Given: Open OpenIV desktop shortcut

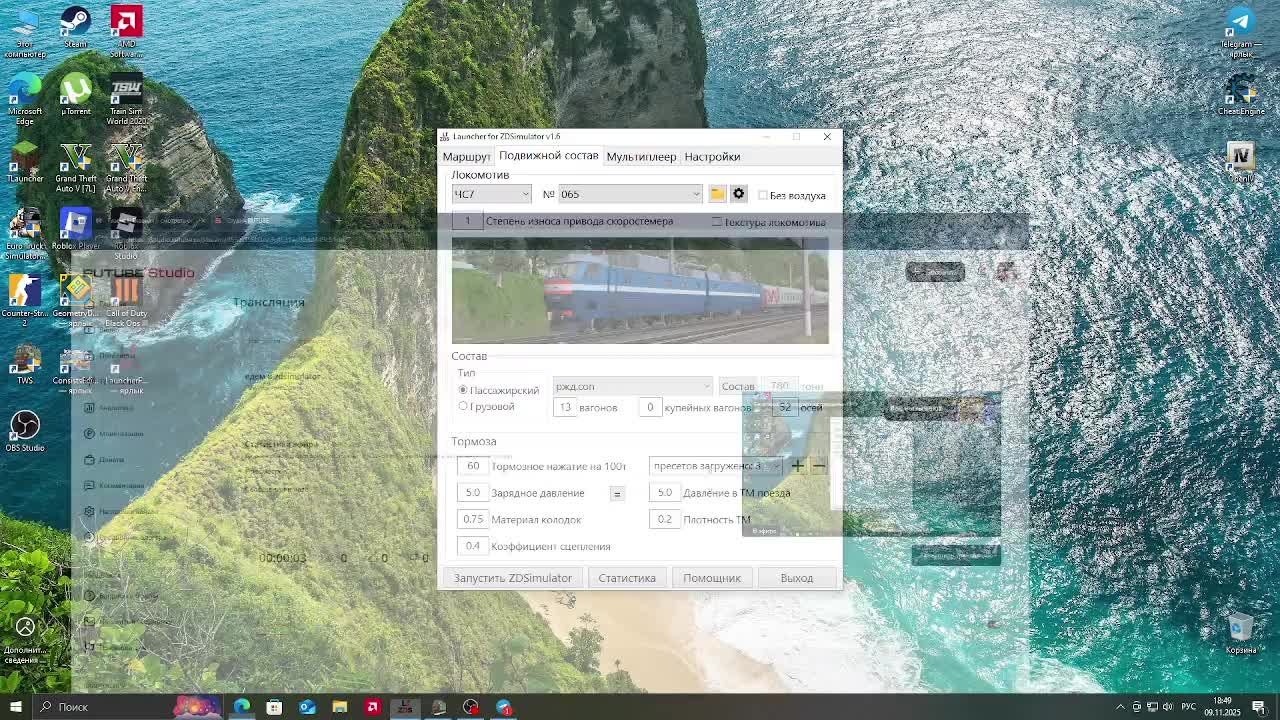Looking at the screenshot, I should (x=1240, y=162).
